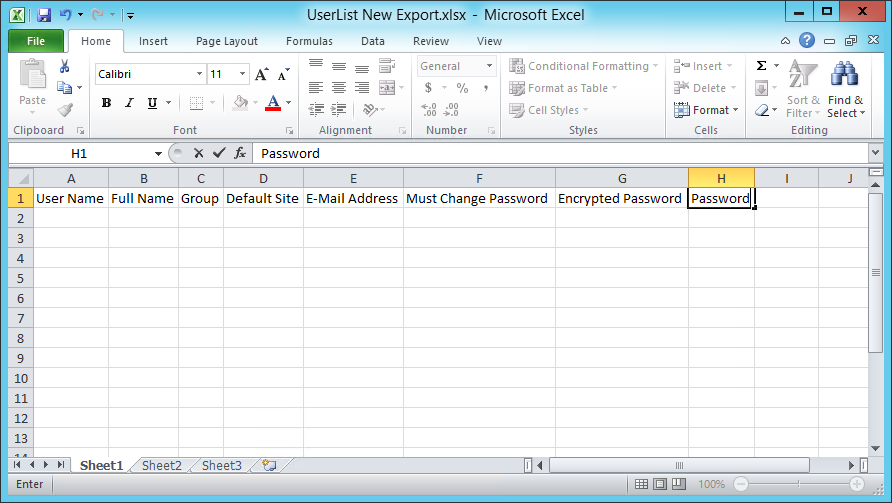Toggle Italic formatting

coord(130,103)
